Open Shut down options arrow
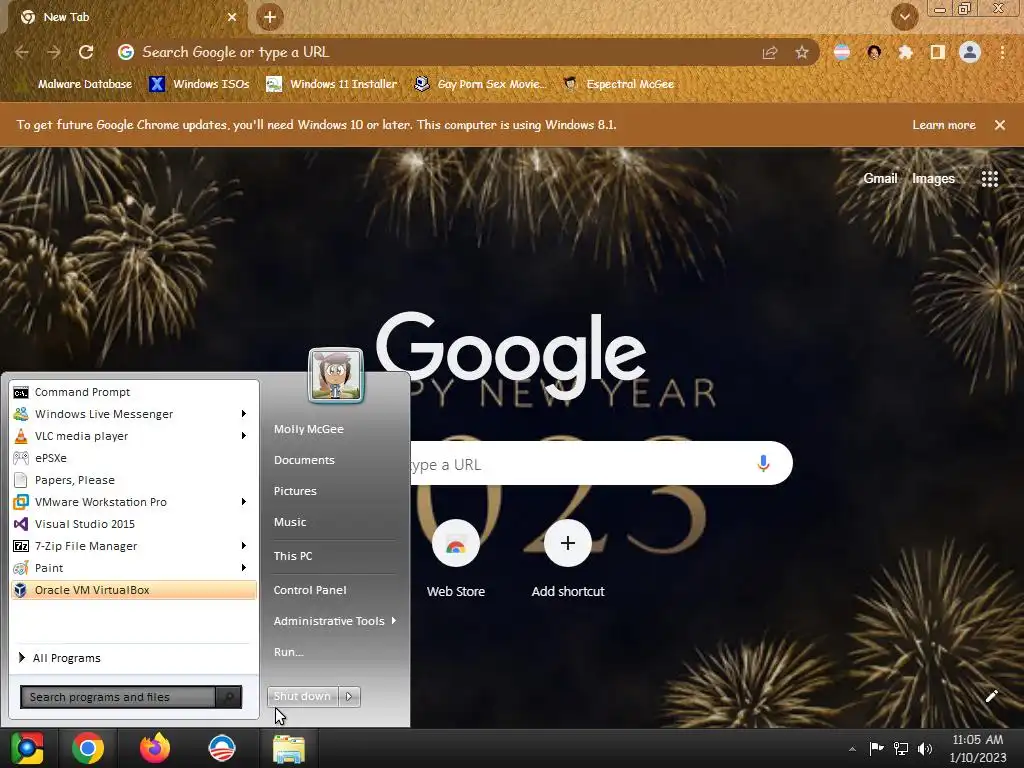Screen dimensions: 1024x768 tap(349, 697)
